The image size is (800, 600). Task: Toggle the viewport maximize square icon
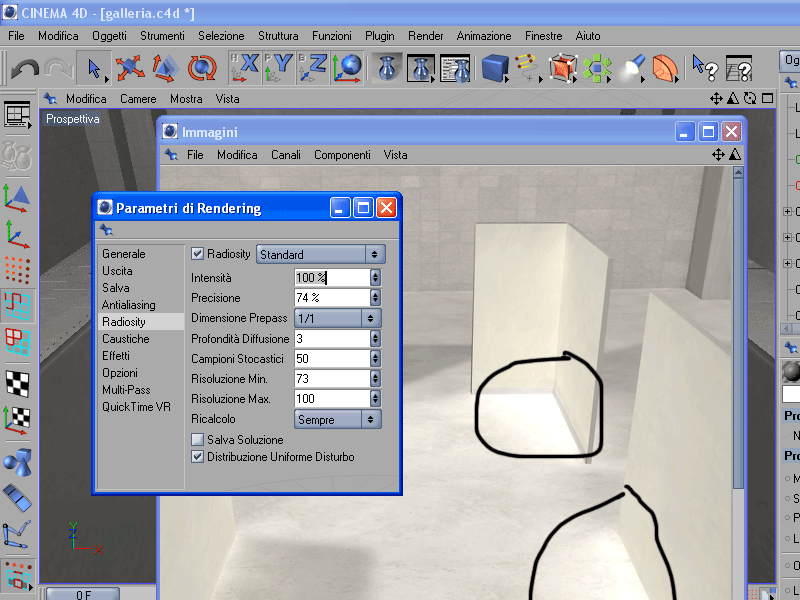[x=767, y=98]
